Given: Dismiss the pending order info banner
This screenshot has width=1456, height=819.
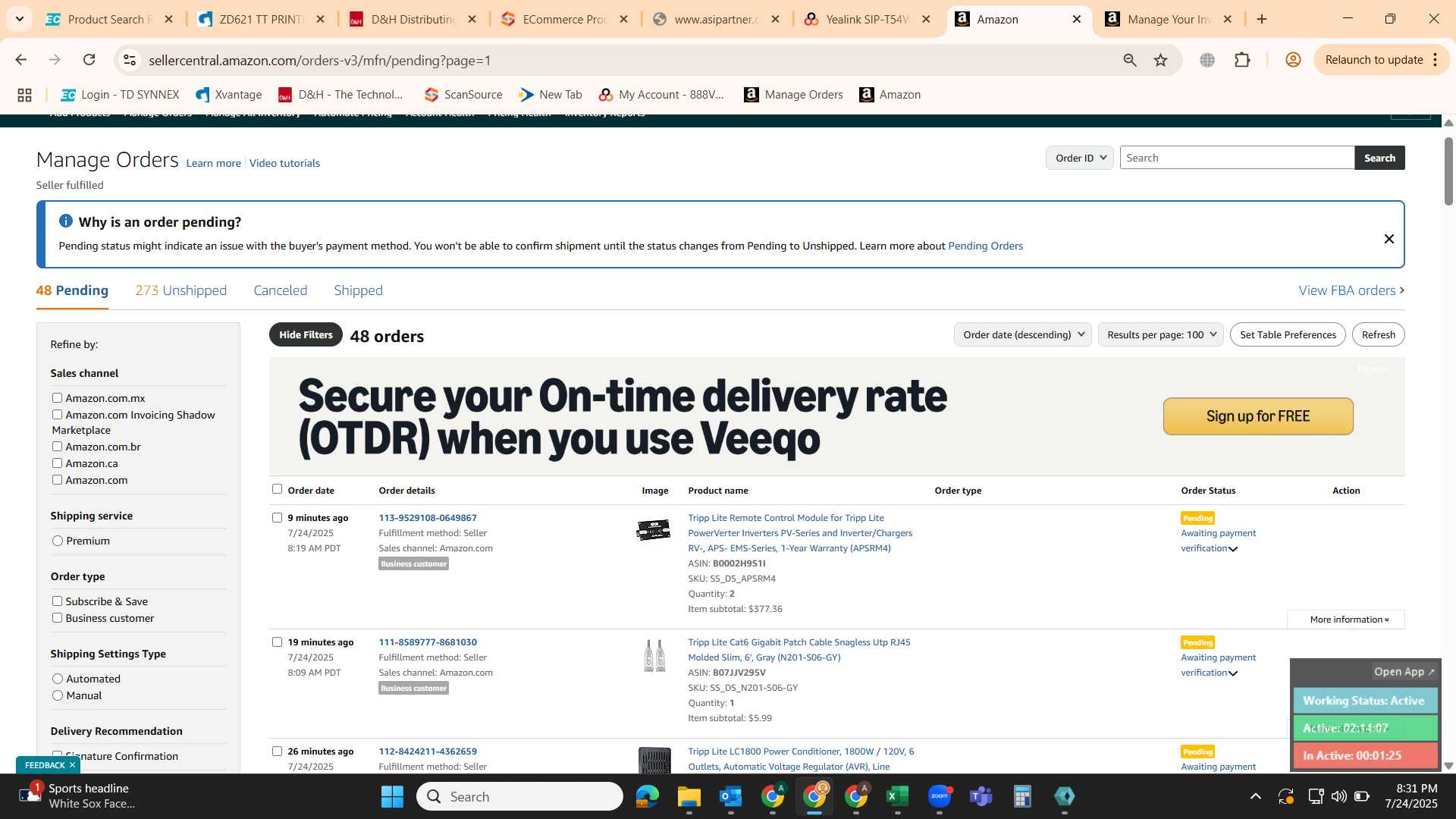Looking at the screenshot, I should pos(1389,239).
